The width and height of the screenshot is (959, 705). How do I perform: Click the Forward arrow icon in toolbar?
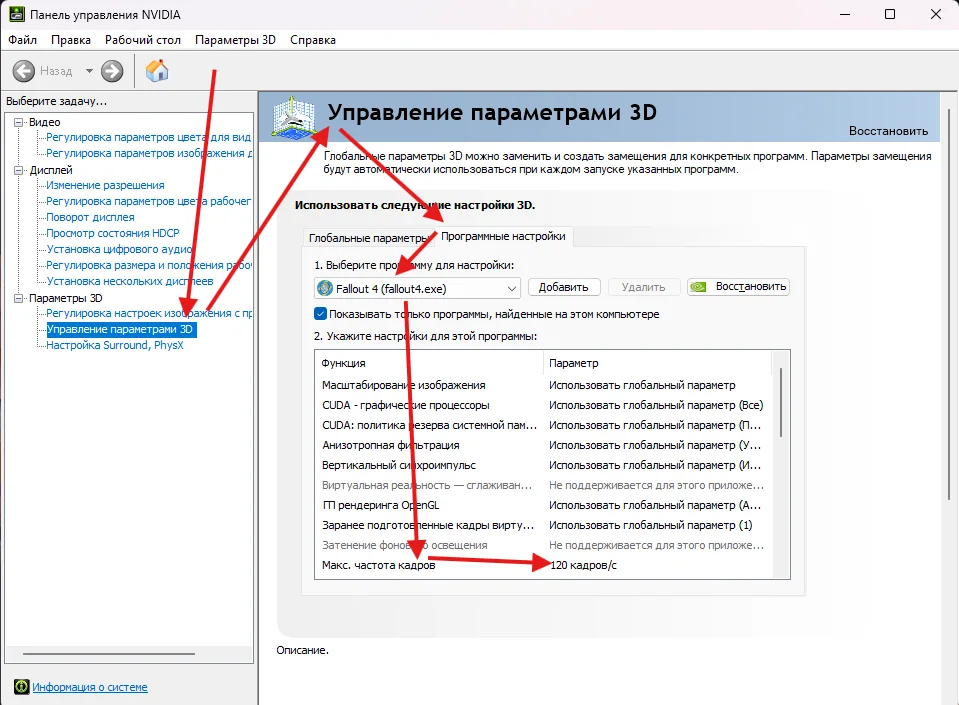tap(112, 71)
